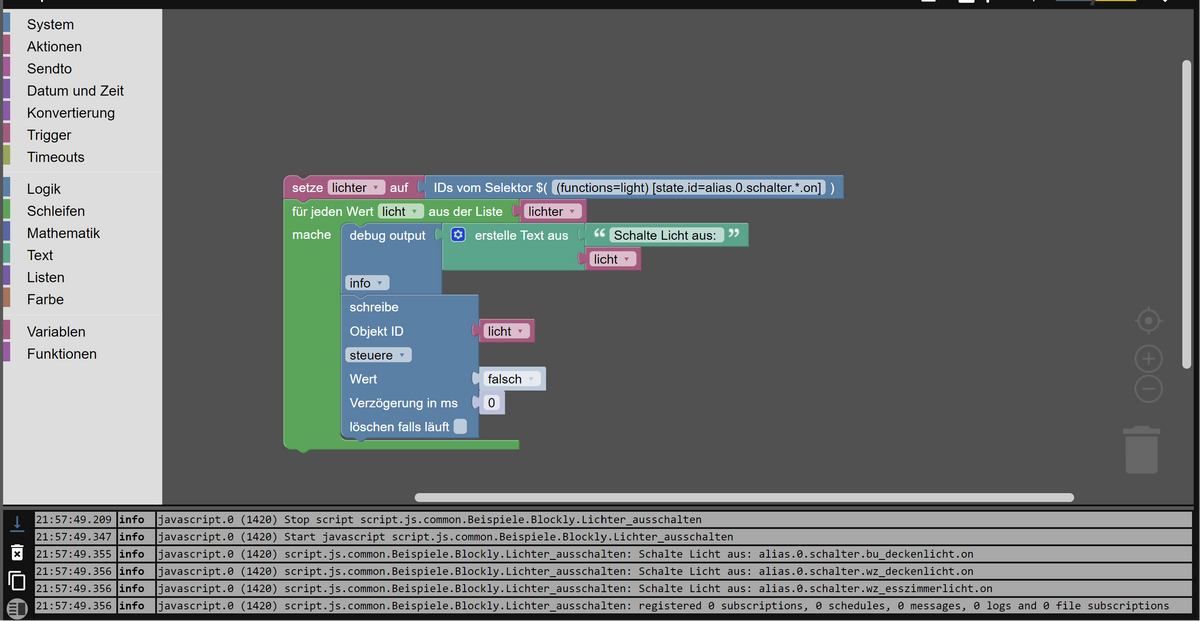Open the Listen toolbox category

pyautogui.click(x=45, y=276)
